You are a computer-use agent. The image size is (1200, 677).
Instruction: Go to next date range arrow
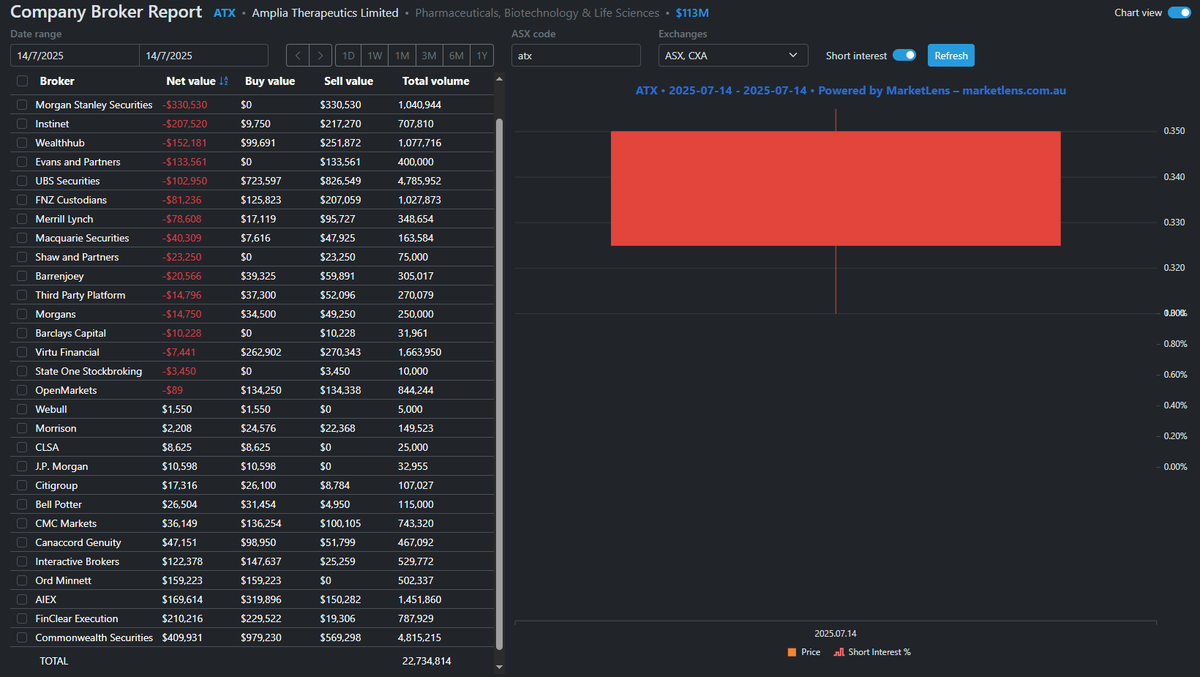click(320, 56)
